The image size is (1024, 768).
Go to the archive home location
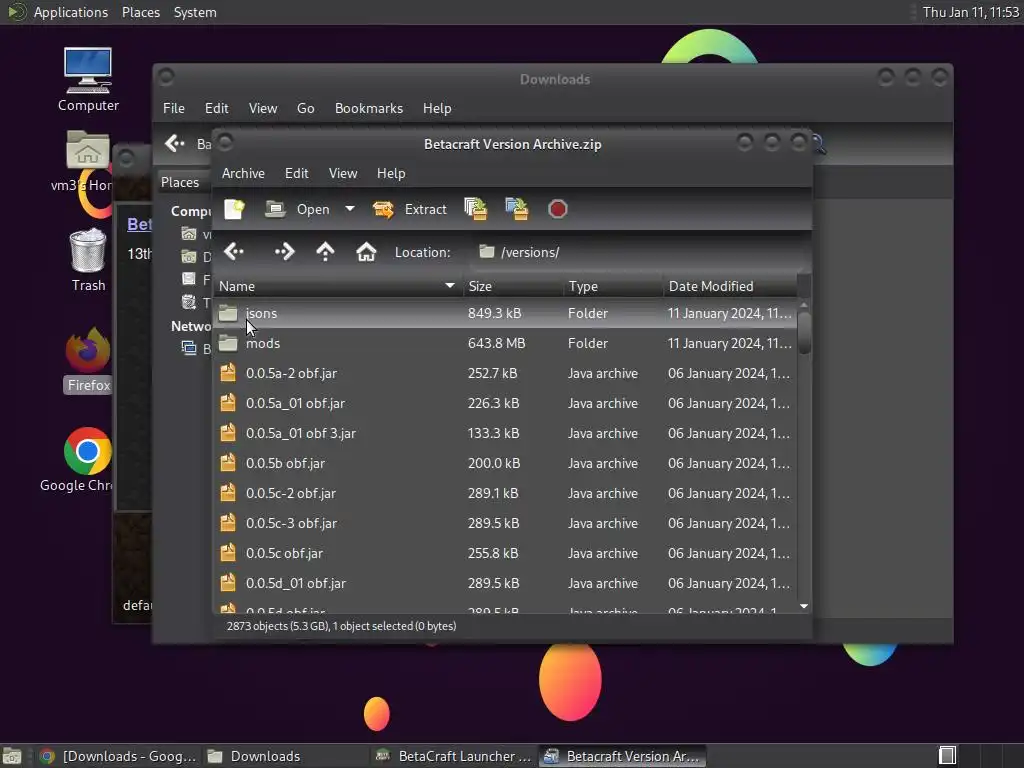coord(366,251)
